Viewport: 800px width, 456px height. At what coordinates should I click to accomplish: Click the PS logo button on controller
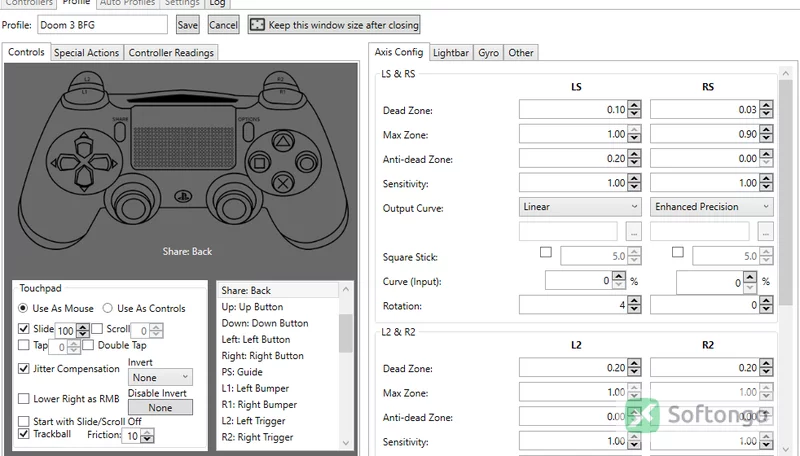pyautogui.click(x=183, y=196)
